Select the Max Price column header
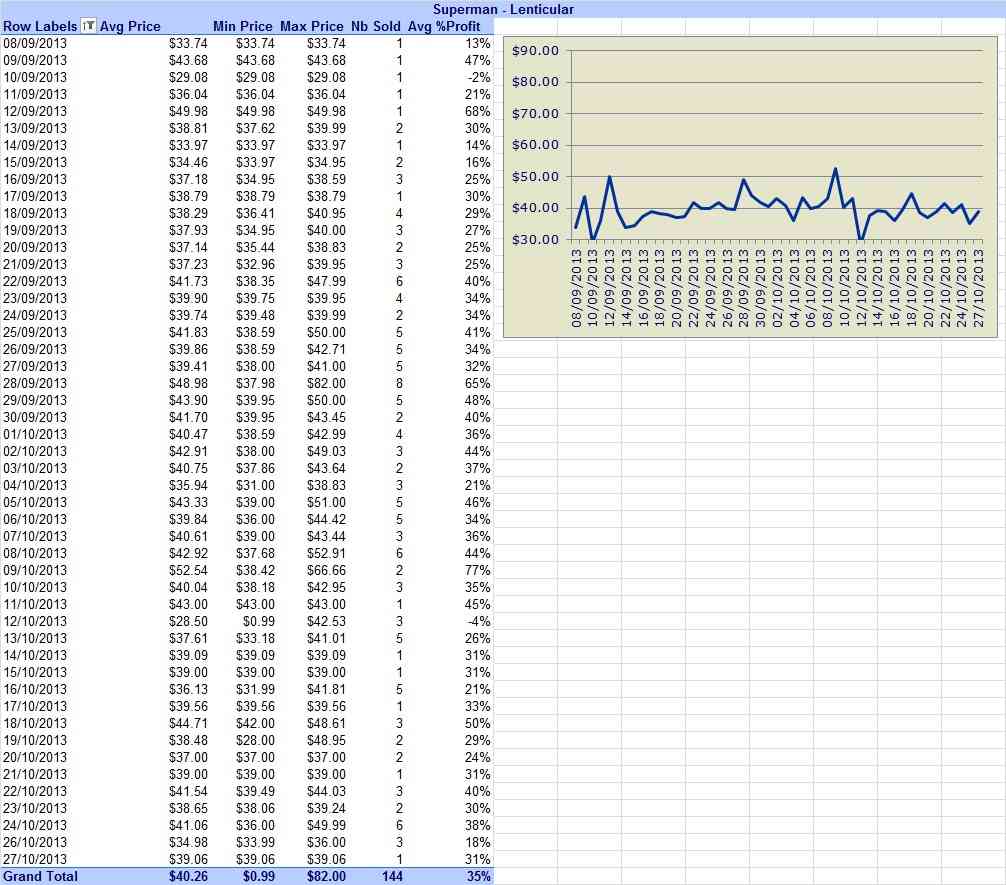The width and height of the screenshot is (1006, 885). 312,26
